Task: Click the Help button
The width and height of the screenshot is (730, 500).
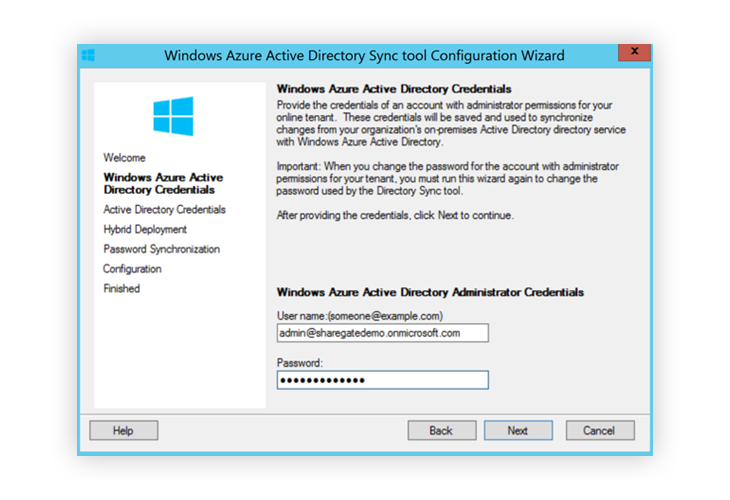Action: point(123,431)
